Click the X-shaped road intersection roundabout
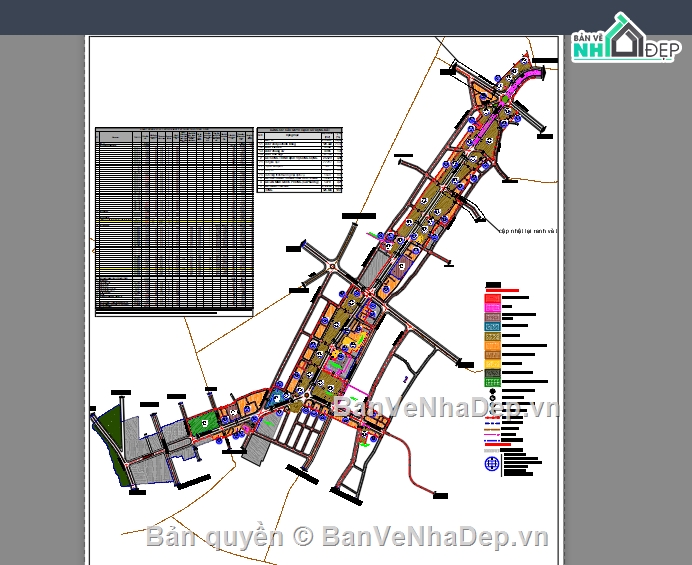The height and width of the screenshot is (565, 692). coord(332,266)
